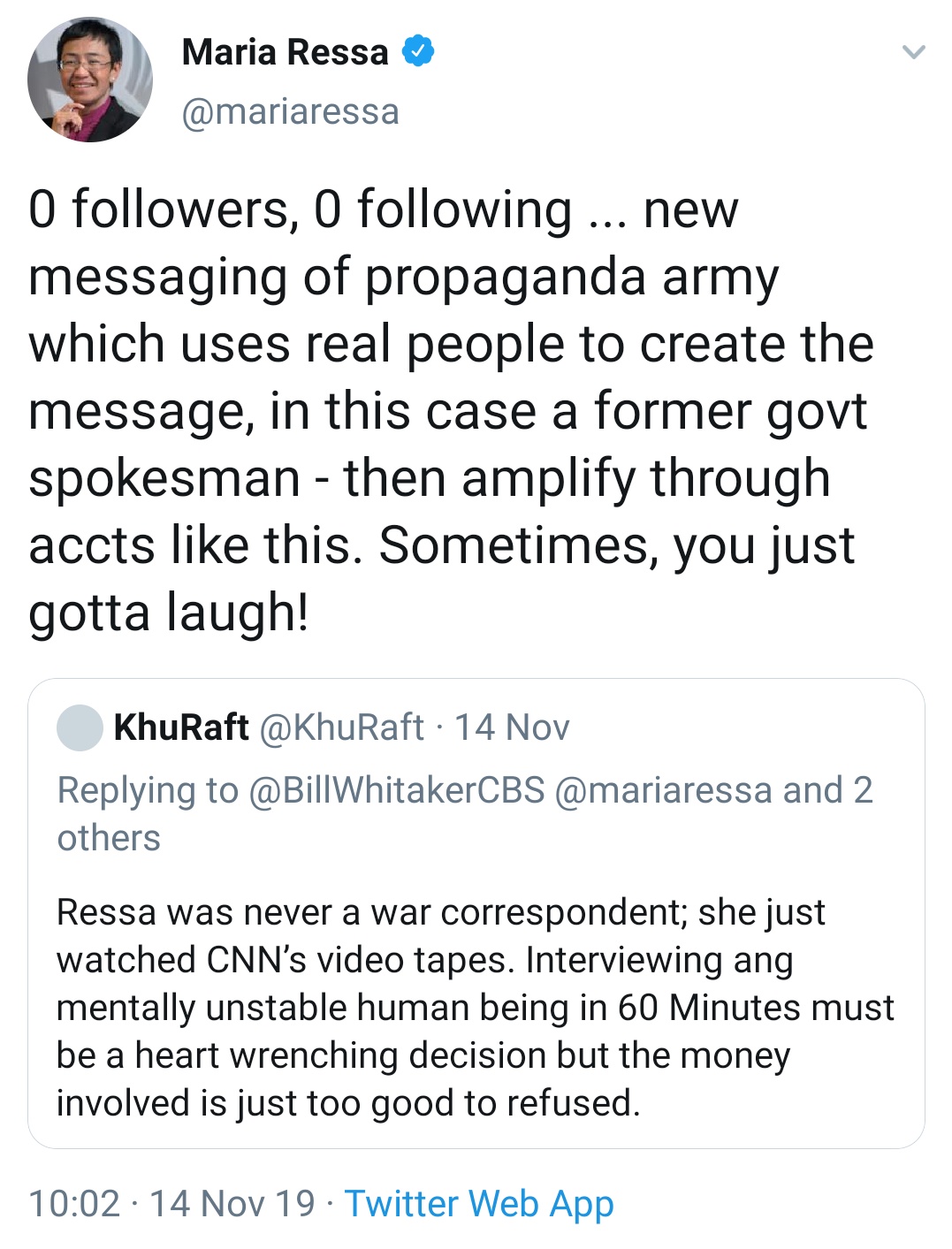Click 'gotta laugh!' ending the main tweet
The image size is (952, 1249).
tap(169, 612)
